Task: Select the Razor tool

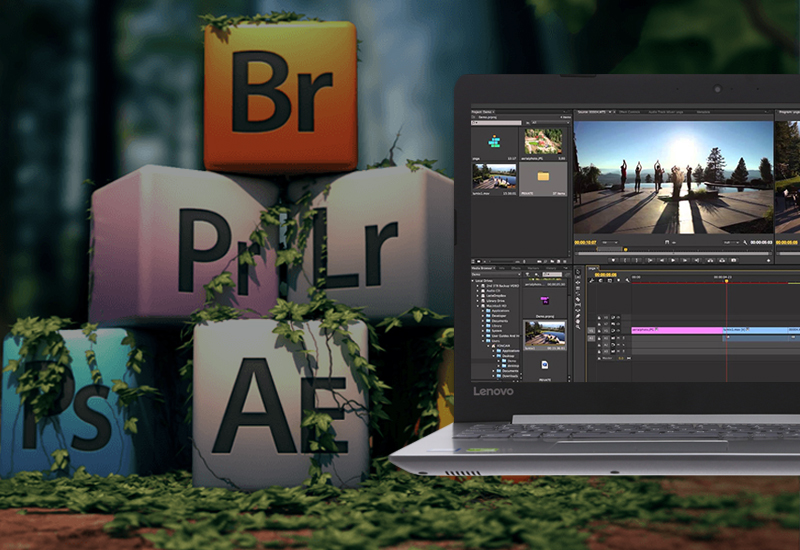Action: (x=578, y=299)
